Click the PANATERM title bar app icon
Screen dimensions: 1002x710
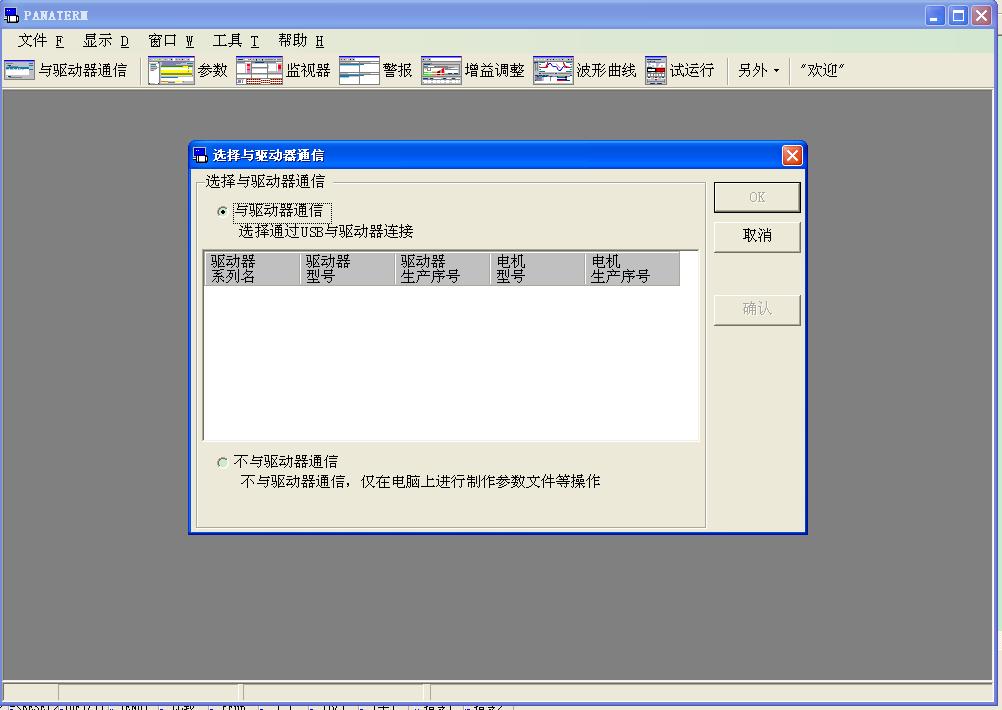12,15
